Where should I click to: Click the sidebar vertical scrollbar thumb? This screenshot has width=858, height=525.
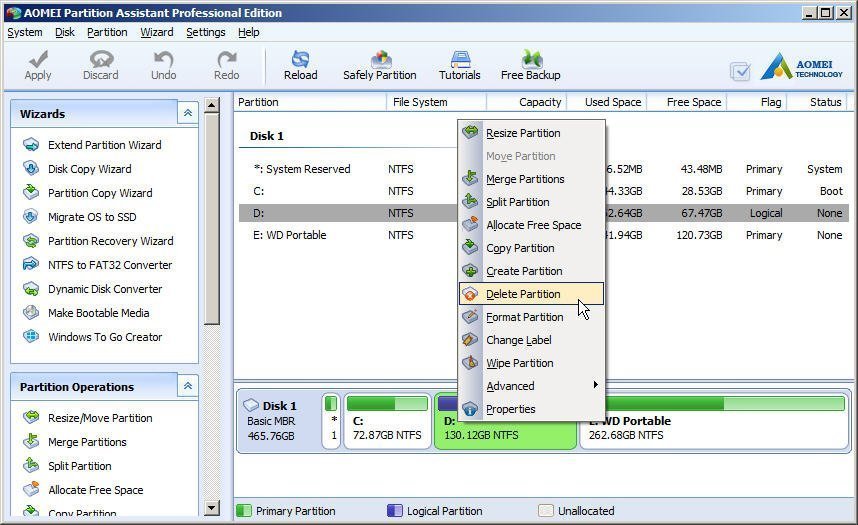[212, 219]
